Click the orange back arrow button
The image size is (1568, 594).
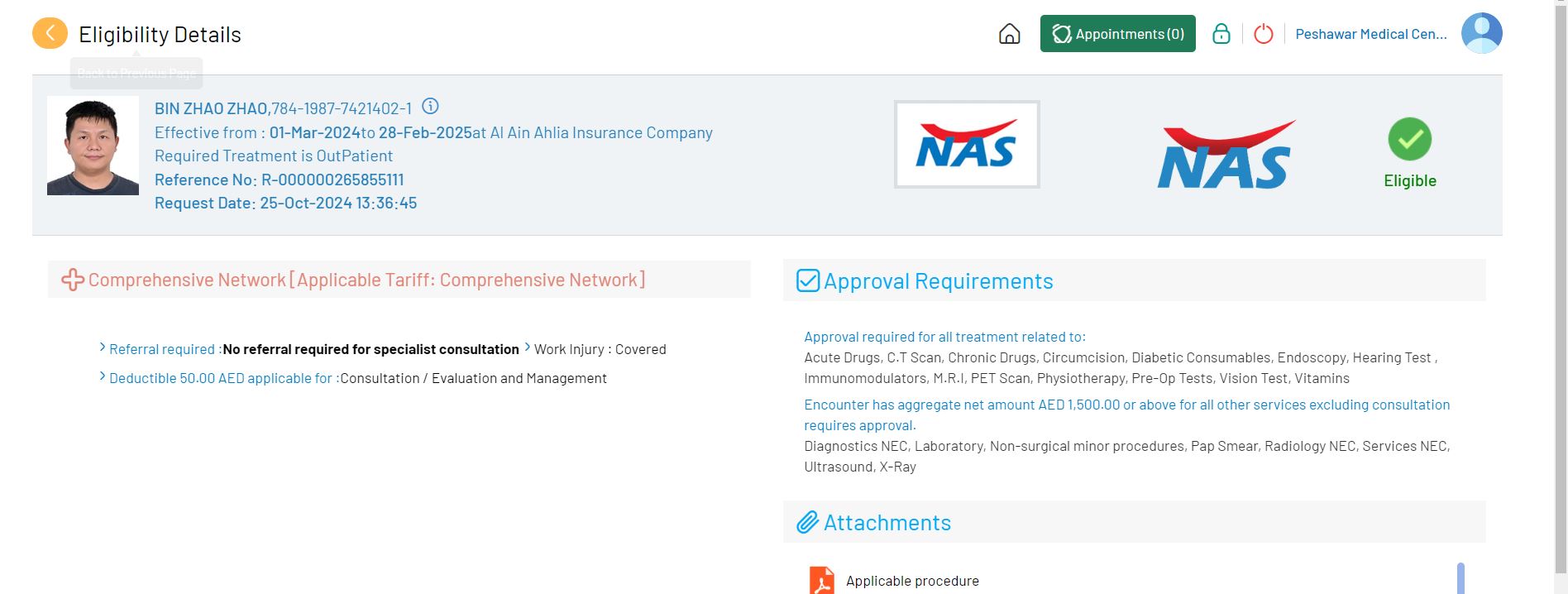click(50, 34)
